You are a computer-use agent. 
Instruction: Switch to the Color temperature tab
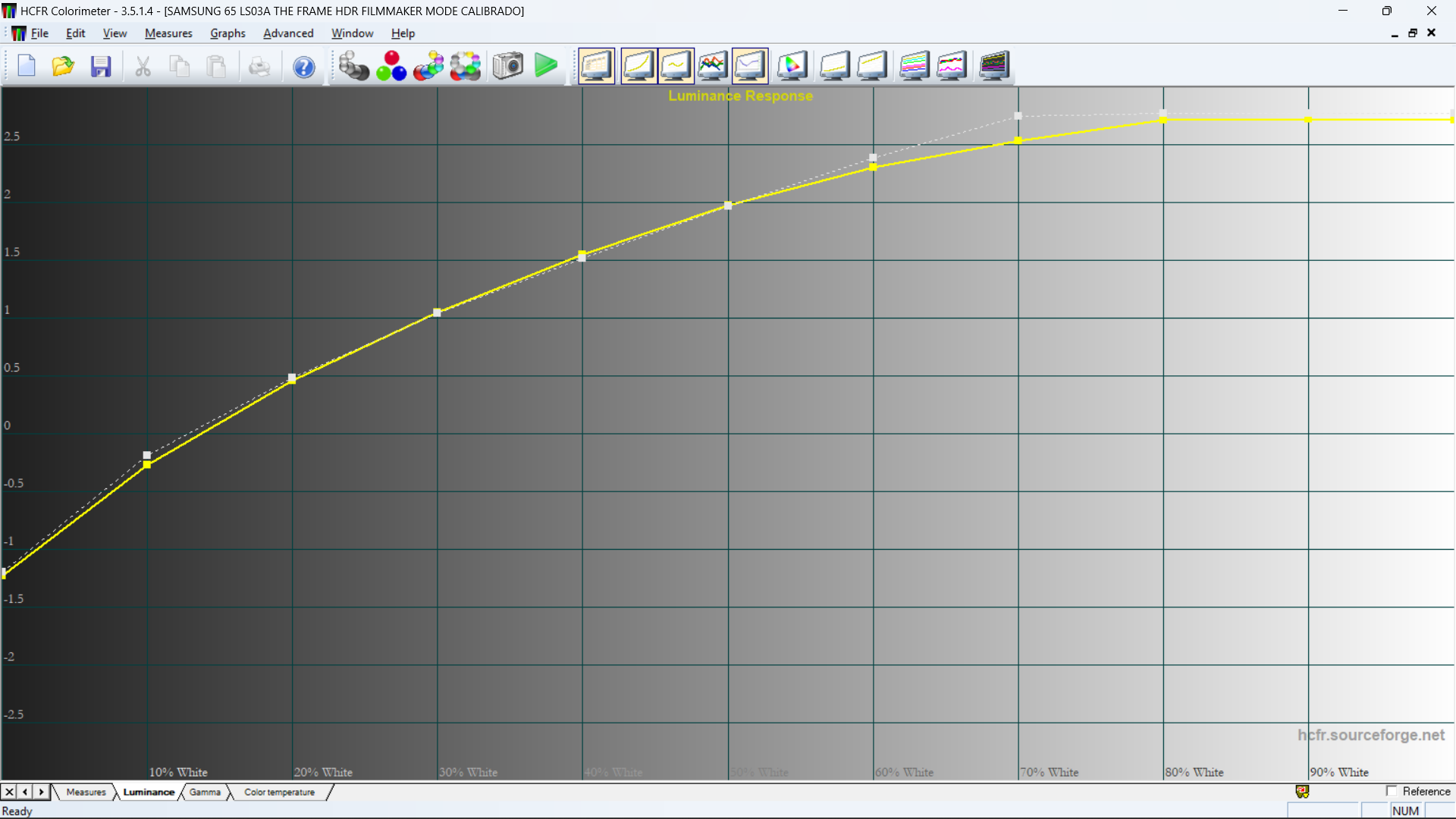279,792
